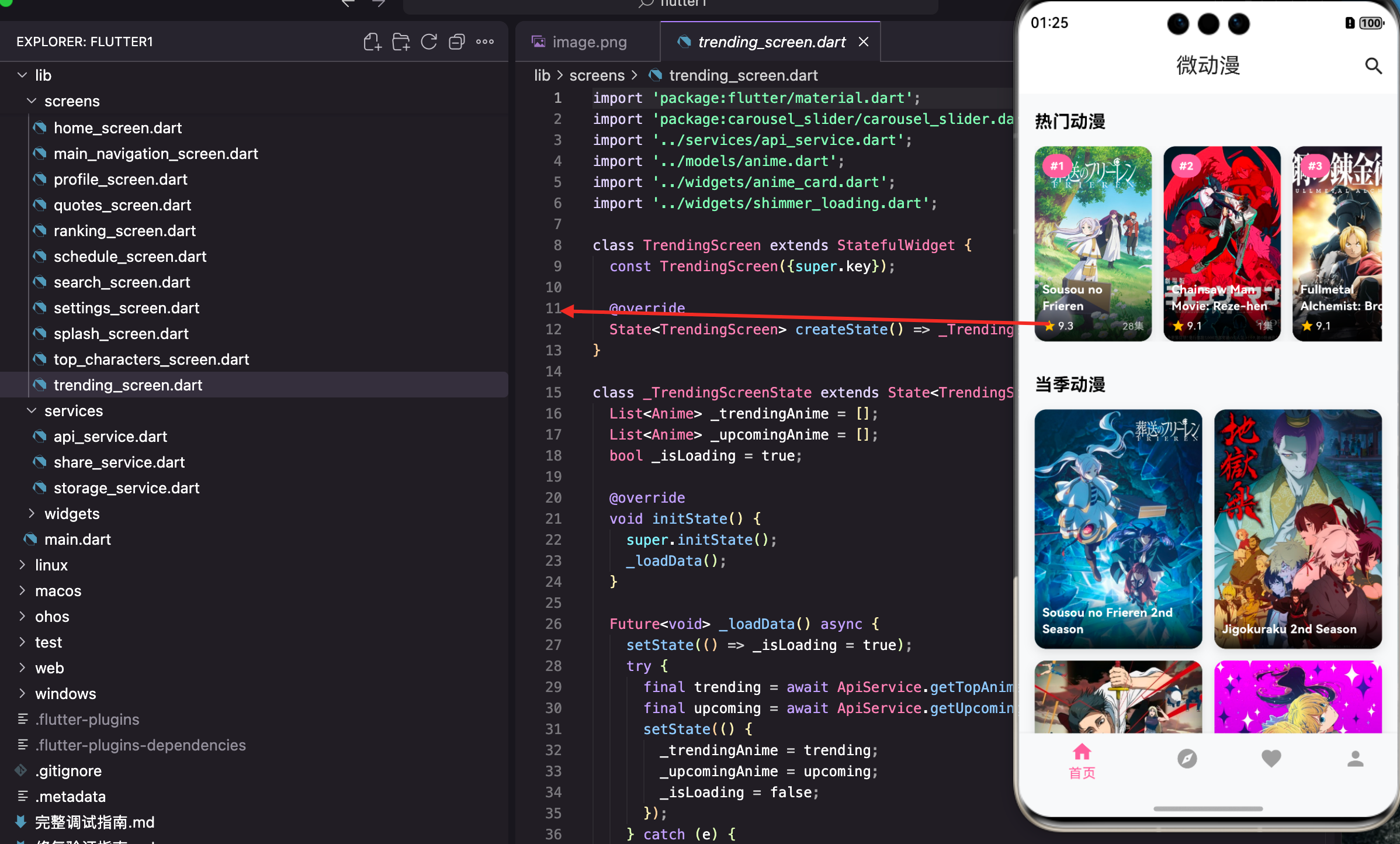Open Jigokuraku 2nd Season card
This screenshot has width=1400, height=844.
tap(1298, 528)
